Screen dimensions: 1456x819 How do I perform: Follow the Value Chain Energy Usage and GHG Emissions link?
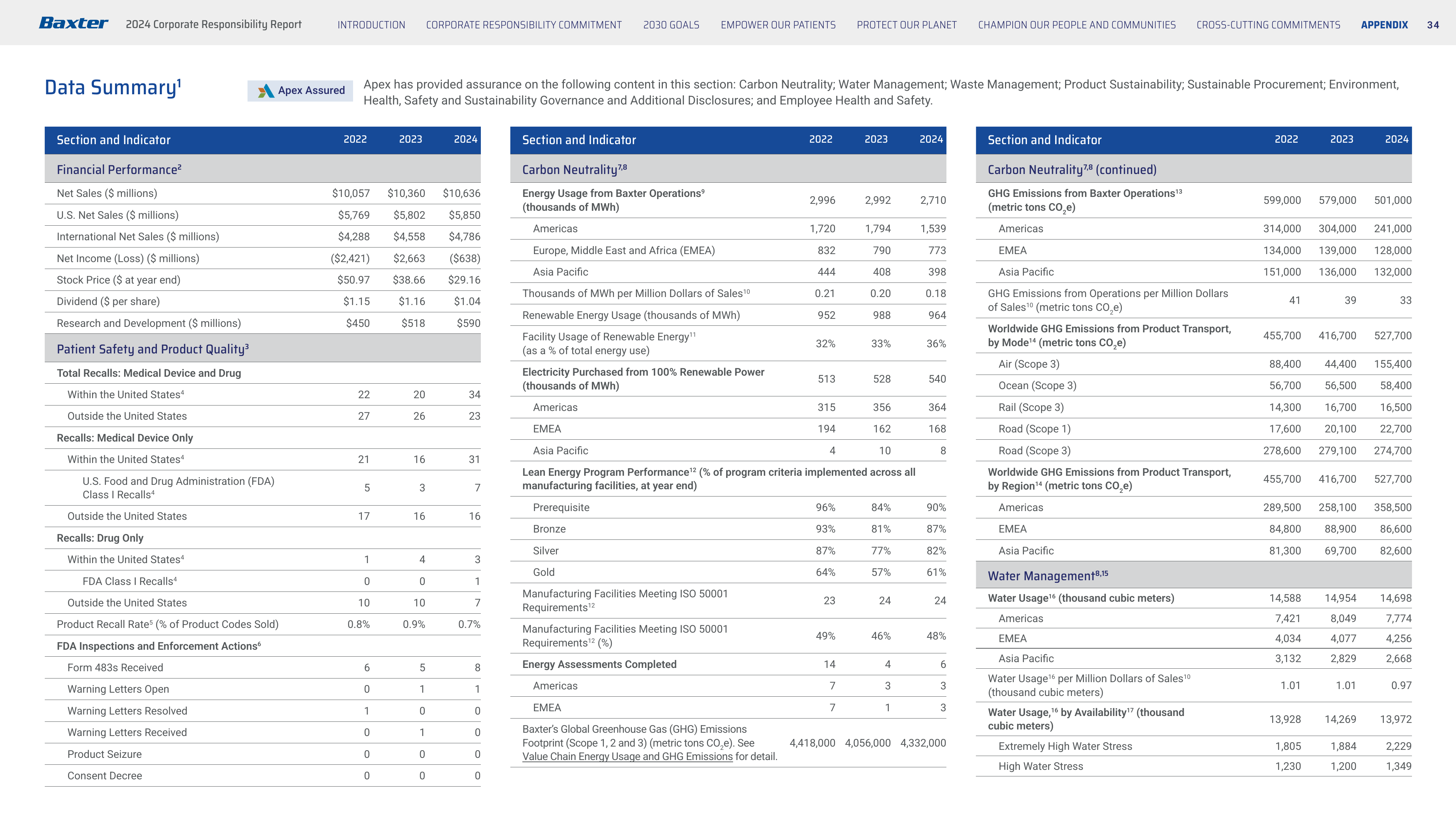[x=628, y=757]
